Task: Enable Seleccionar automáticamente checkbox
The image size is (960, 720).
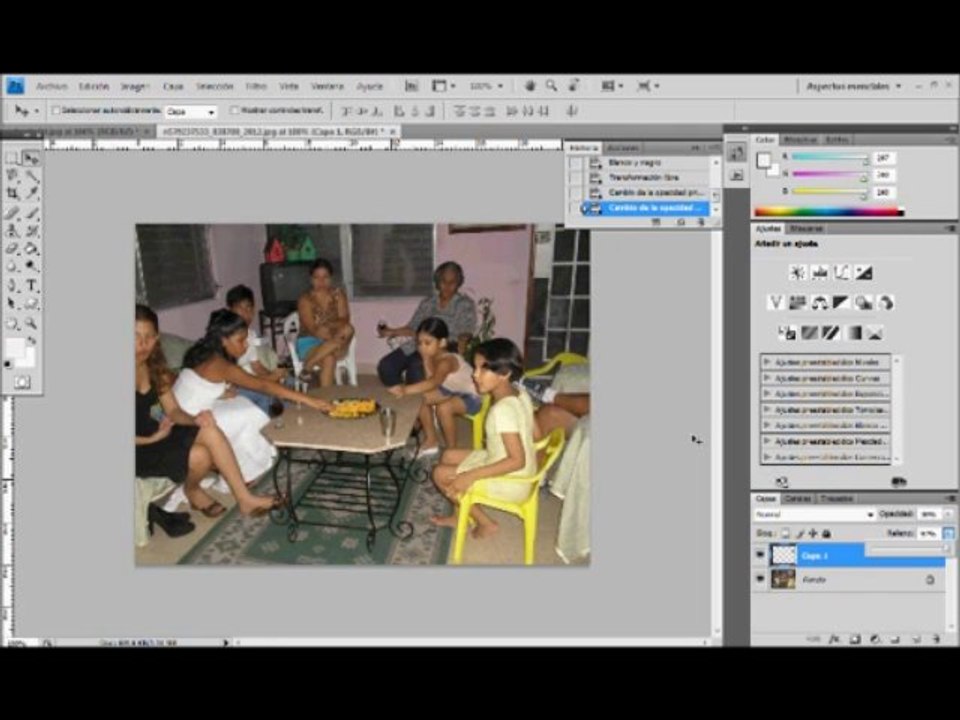Action: pos(56,111)
